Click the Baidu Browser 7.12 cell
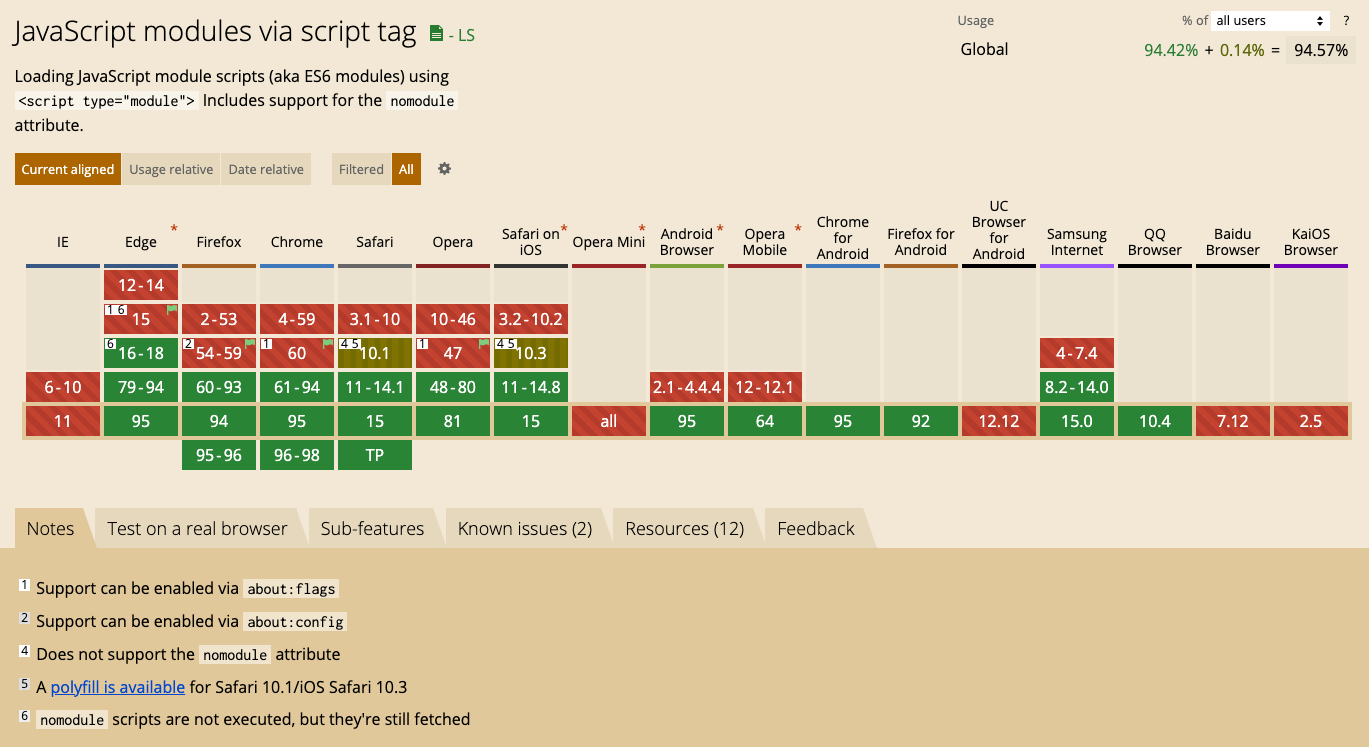The width and height of the screenshot is (1369, 747). (x=1233, y=421)
